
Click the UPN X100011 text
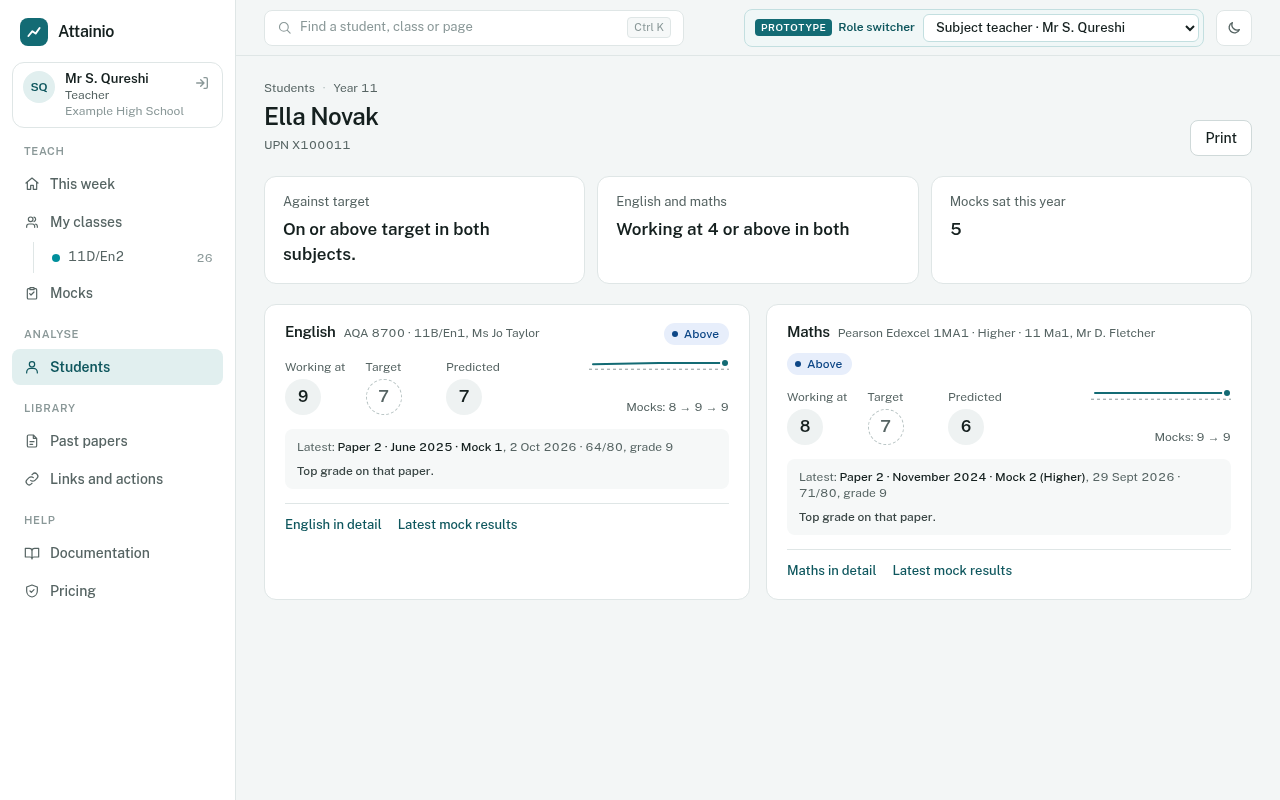pos(307,145)
